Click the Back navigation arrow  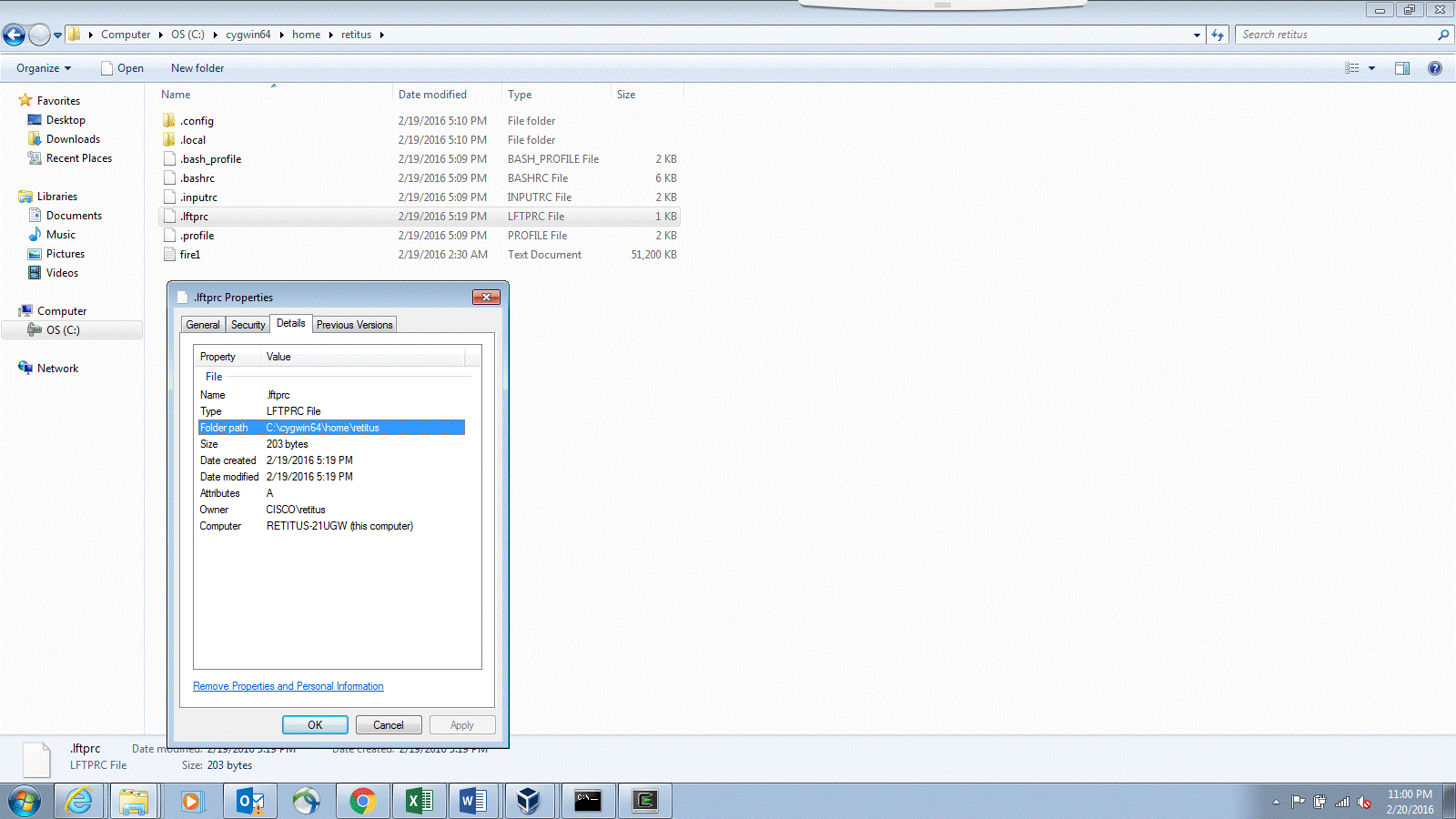(14, 35)
